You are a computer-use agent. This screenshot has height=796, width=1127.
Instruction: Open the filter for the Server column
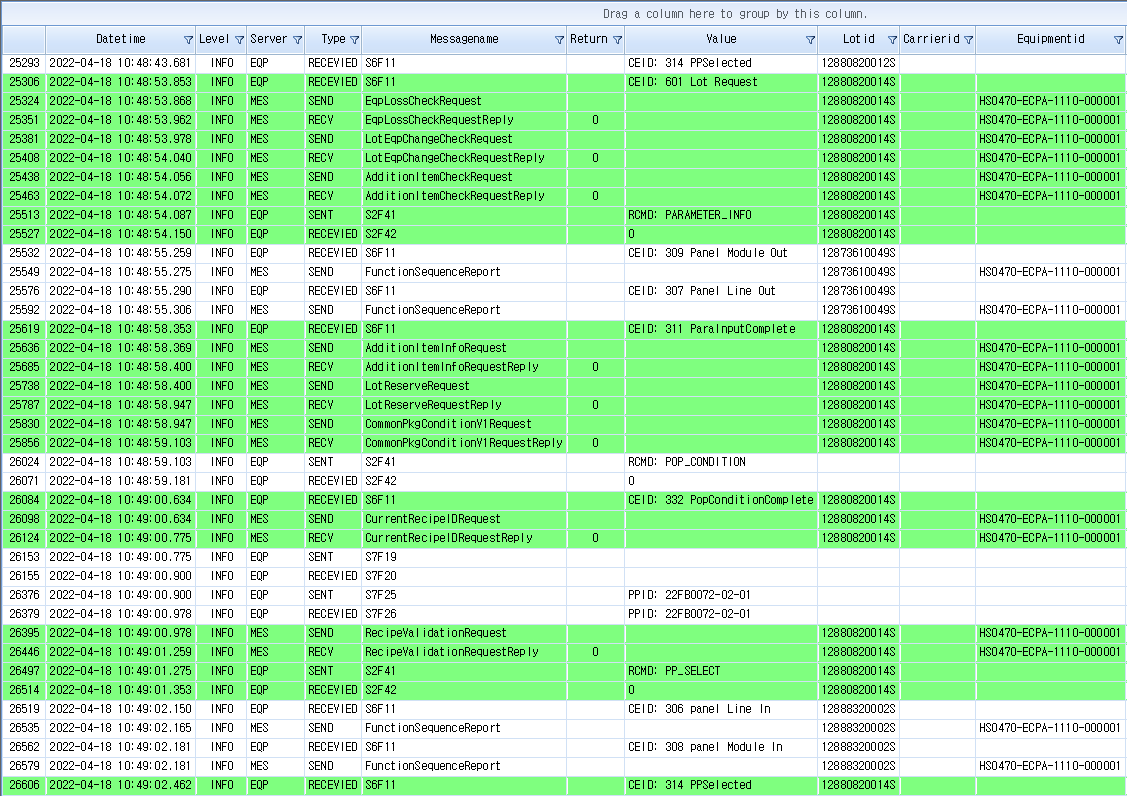pos(297,40)
